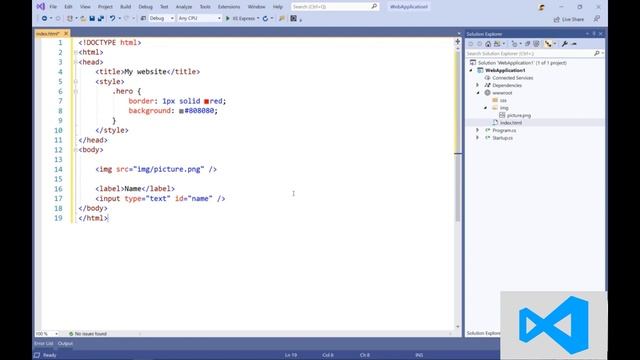Pin the Solution Explorer panel with the pin icon

coord(594,34)
